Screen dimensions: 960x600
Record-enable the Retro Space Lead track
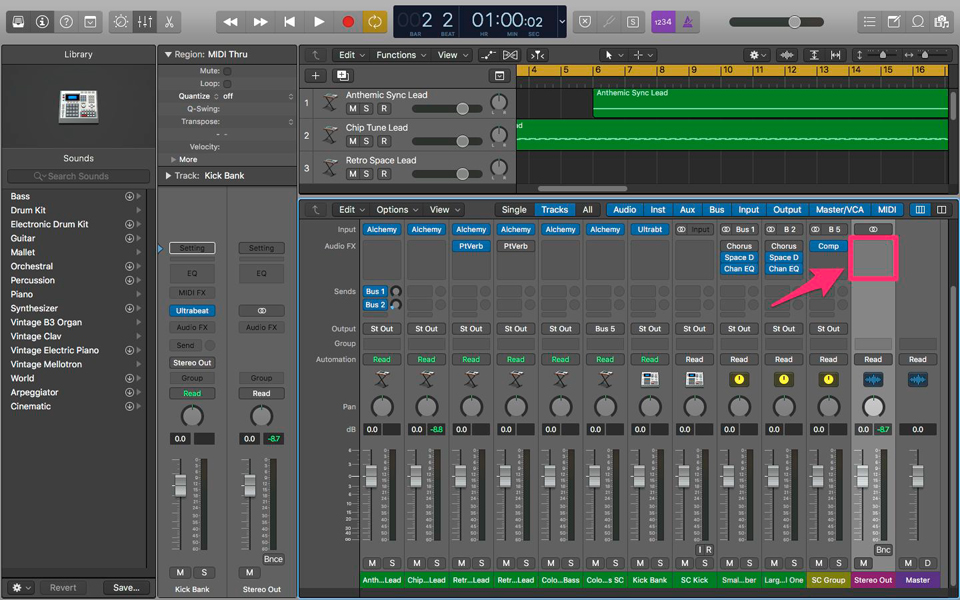tap(384, 174)
